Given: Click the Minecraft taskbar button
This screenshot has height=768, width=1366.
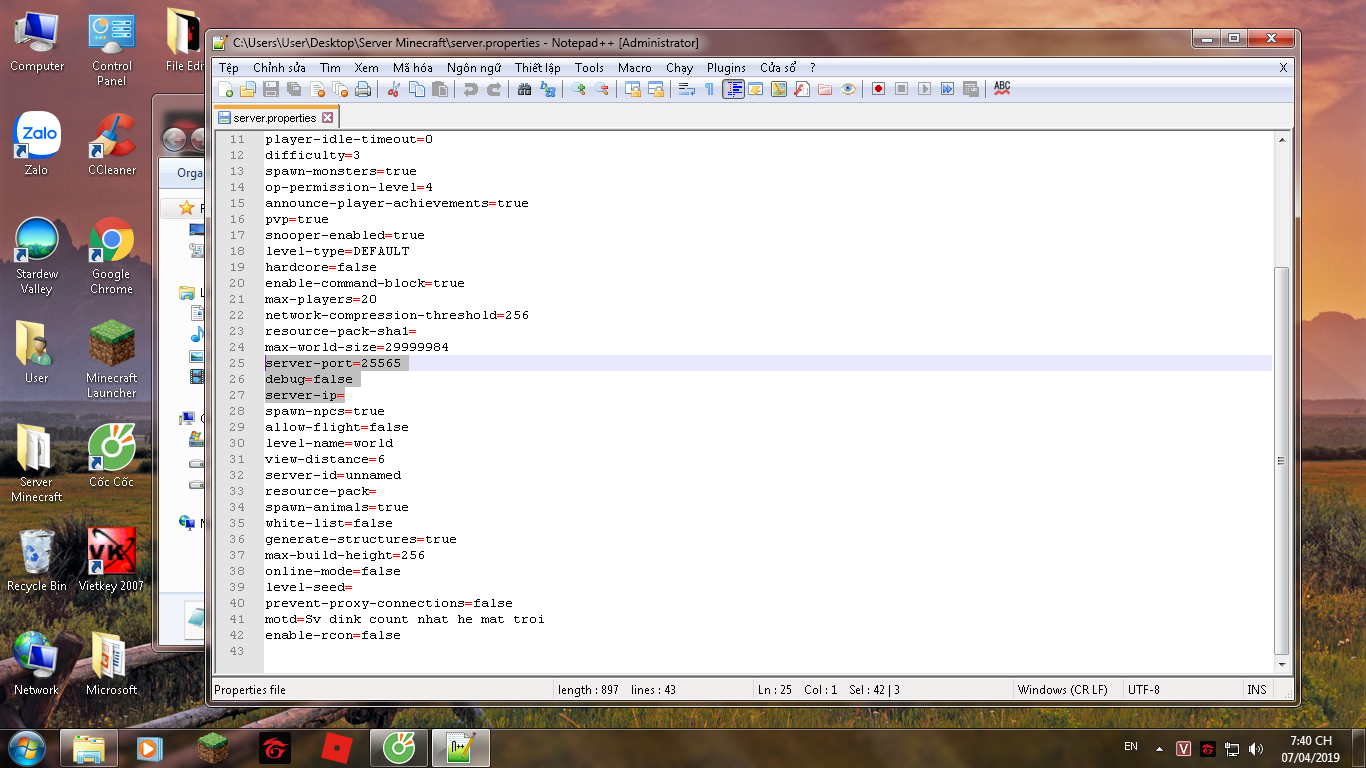Looking at the screenshot, I should click(x=212, y=748).
